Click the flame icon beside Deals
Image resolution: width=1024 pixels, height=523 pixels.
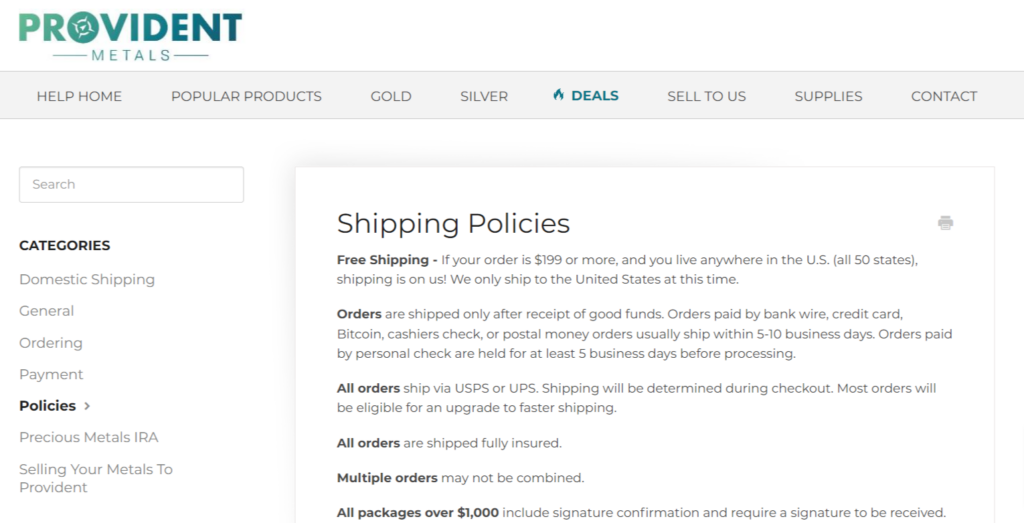click(x=558, y=95)
